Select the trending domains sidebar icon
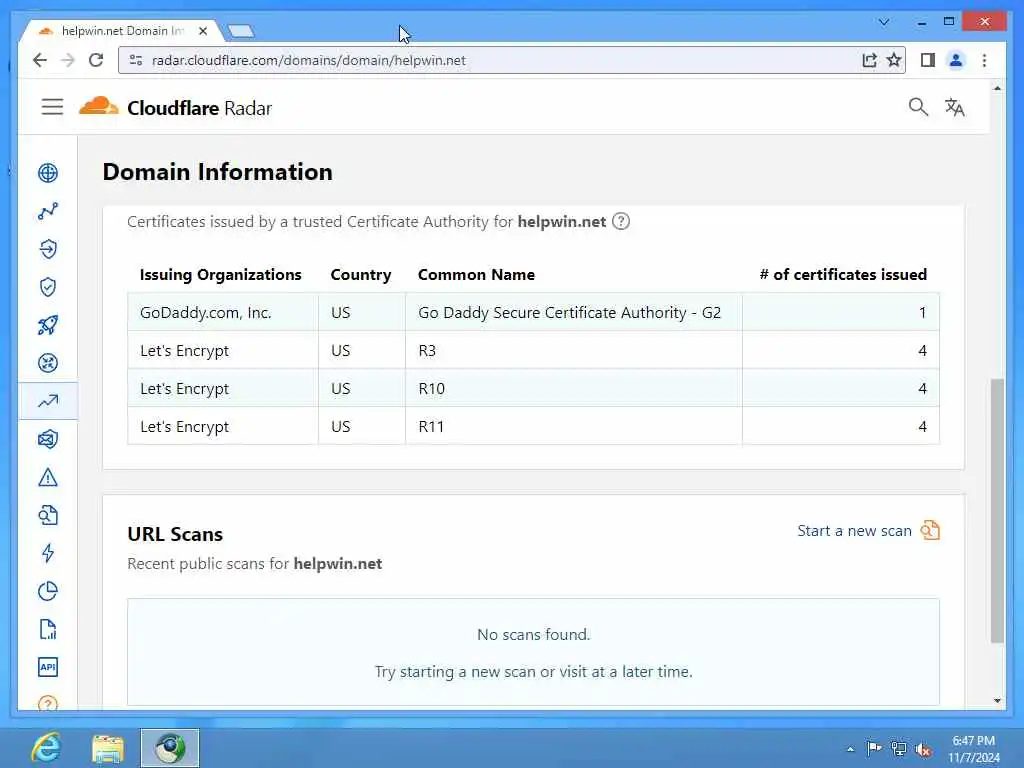Viewport: 1024px width, 768px height. pyautogui.click(x=48, y=401)
